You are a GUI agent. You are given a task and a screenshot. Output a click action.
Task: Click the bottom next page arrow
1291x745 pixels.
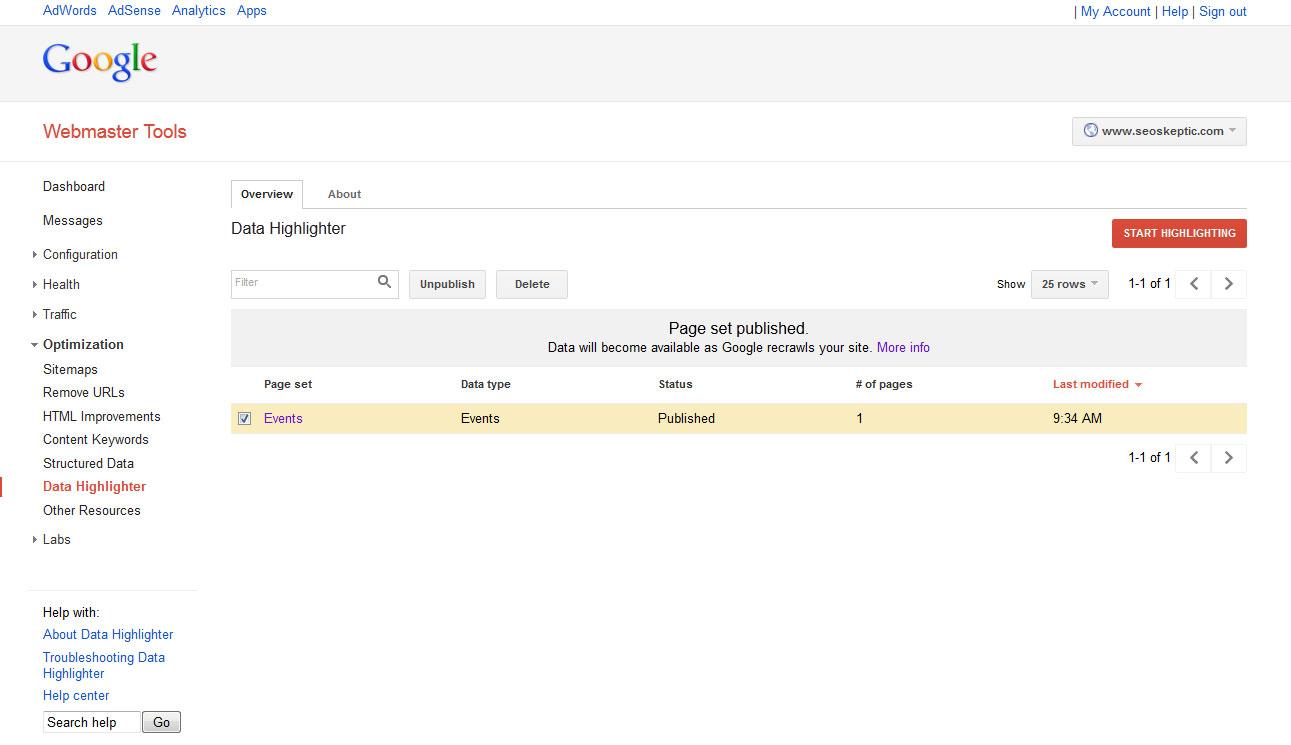click(1229, 458)
